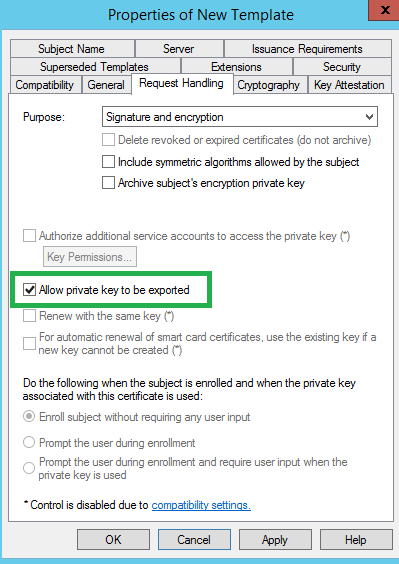The image size is (399, 564).
Task: Open Help for this dialog
Action: pos(356,540)
